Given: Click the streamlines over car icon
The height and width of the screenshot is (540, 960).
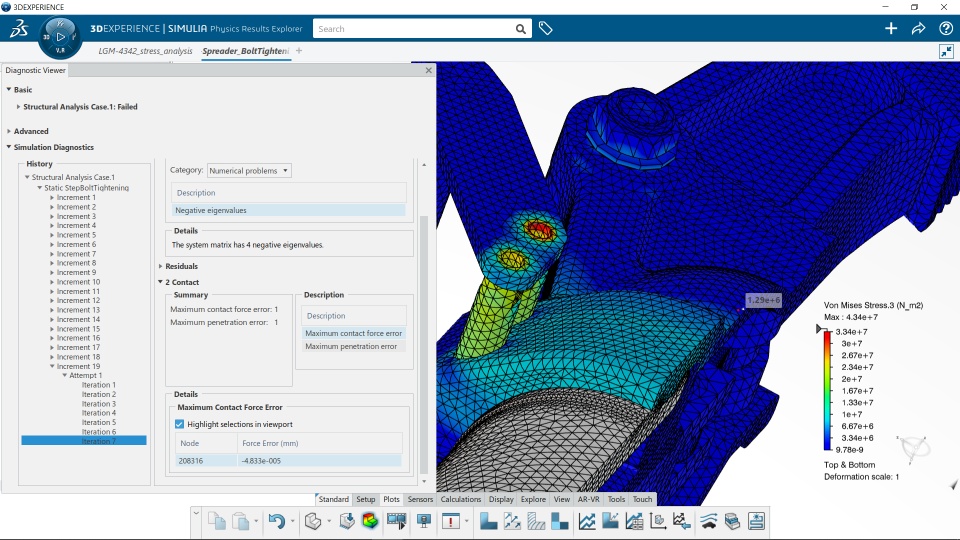Looking at the screenshot, I should [x=708, y=521].
